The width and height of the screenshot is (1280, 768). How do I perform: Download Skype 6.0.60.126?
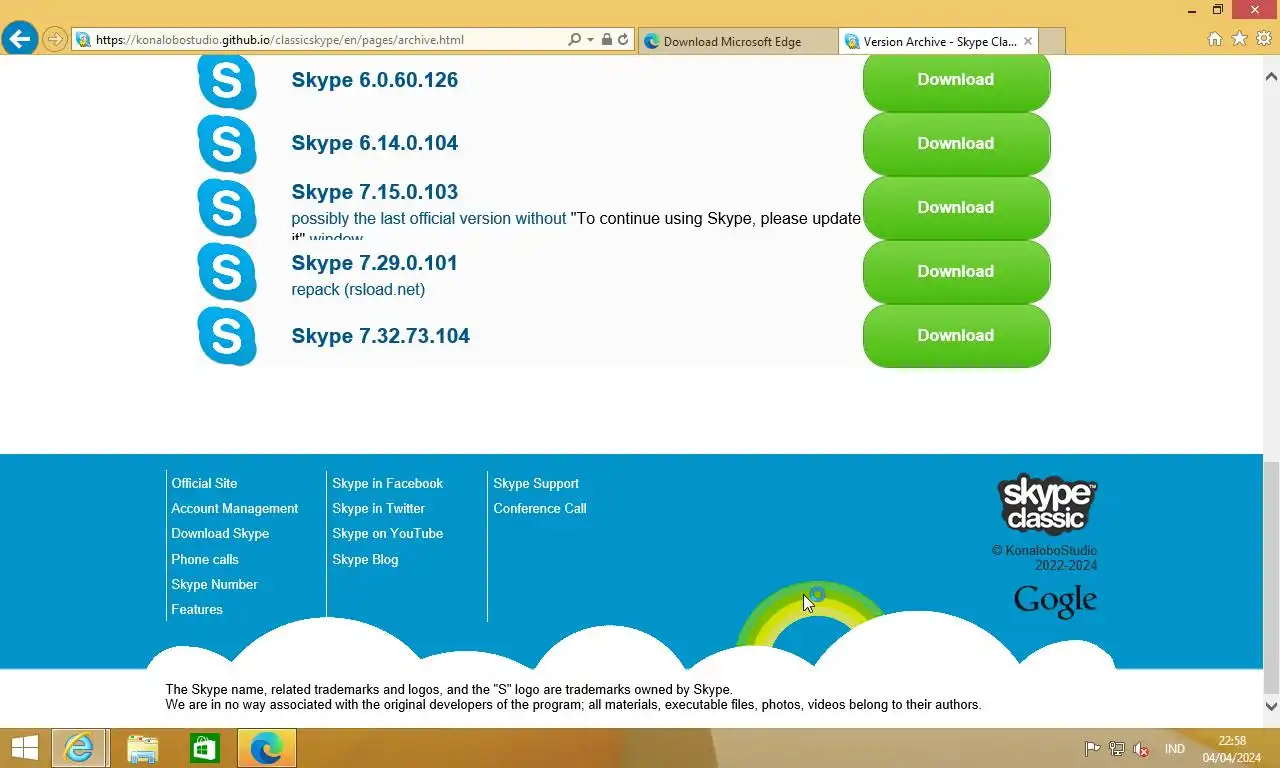(956, 80)
